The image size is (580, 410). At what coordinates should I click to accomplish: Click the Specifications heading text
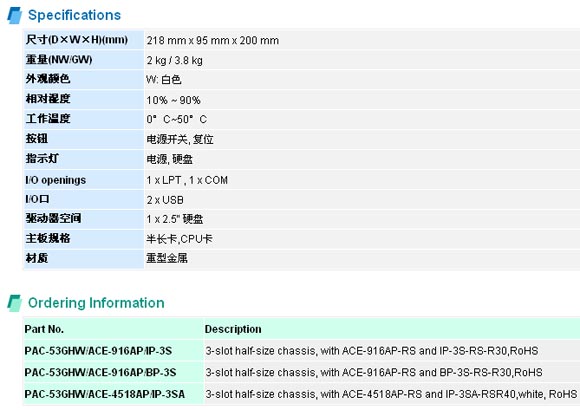click(x=74, y=15)
